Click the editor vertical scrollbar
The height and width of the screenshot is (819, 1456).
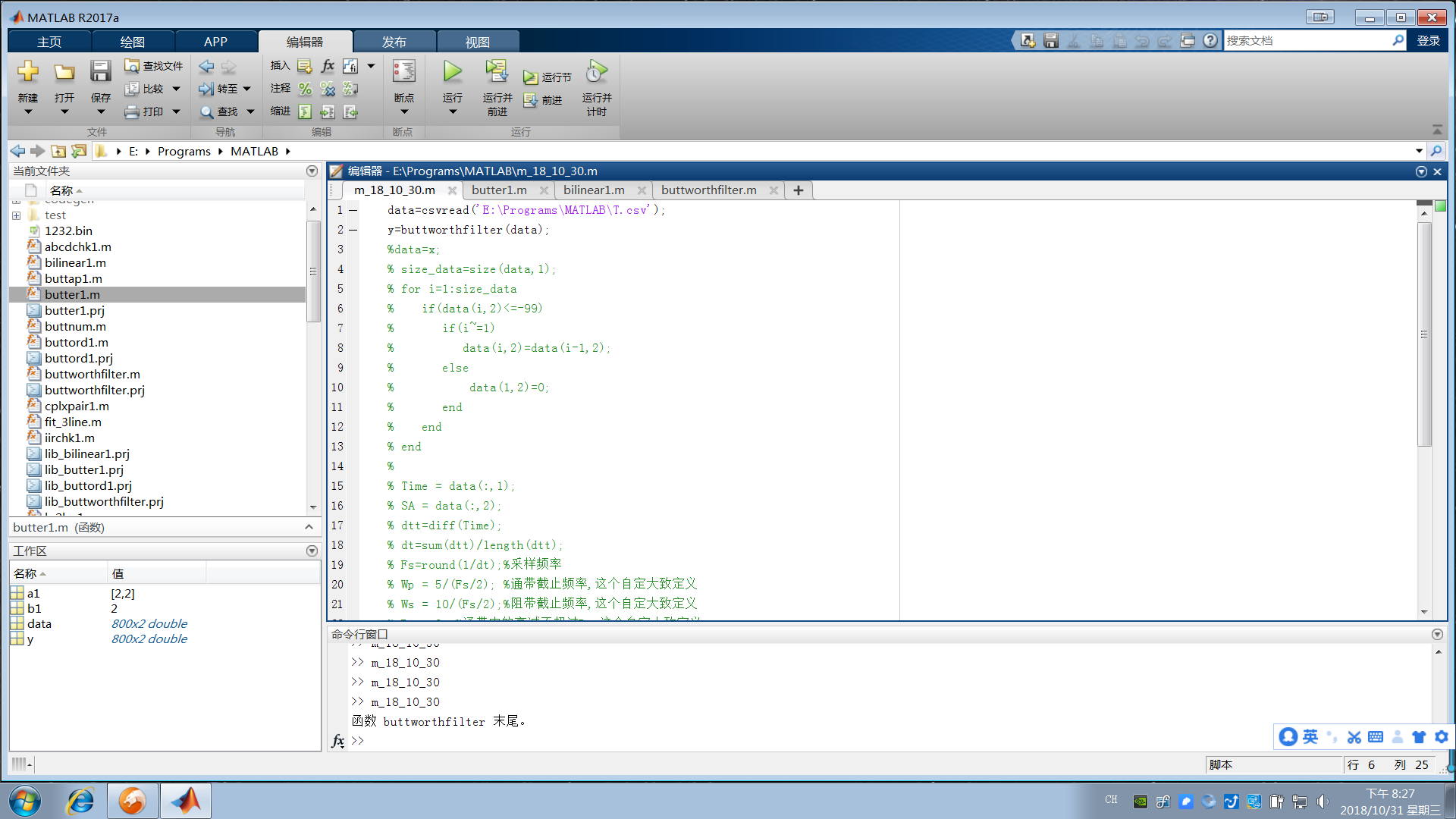pyautogui.click(x=1424, y=334)
